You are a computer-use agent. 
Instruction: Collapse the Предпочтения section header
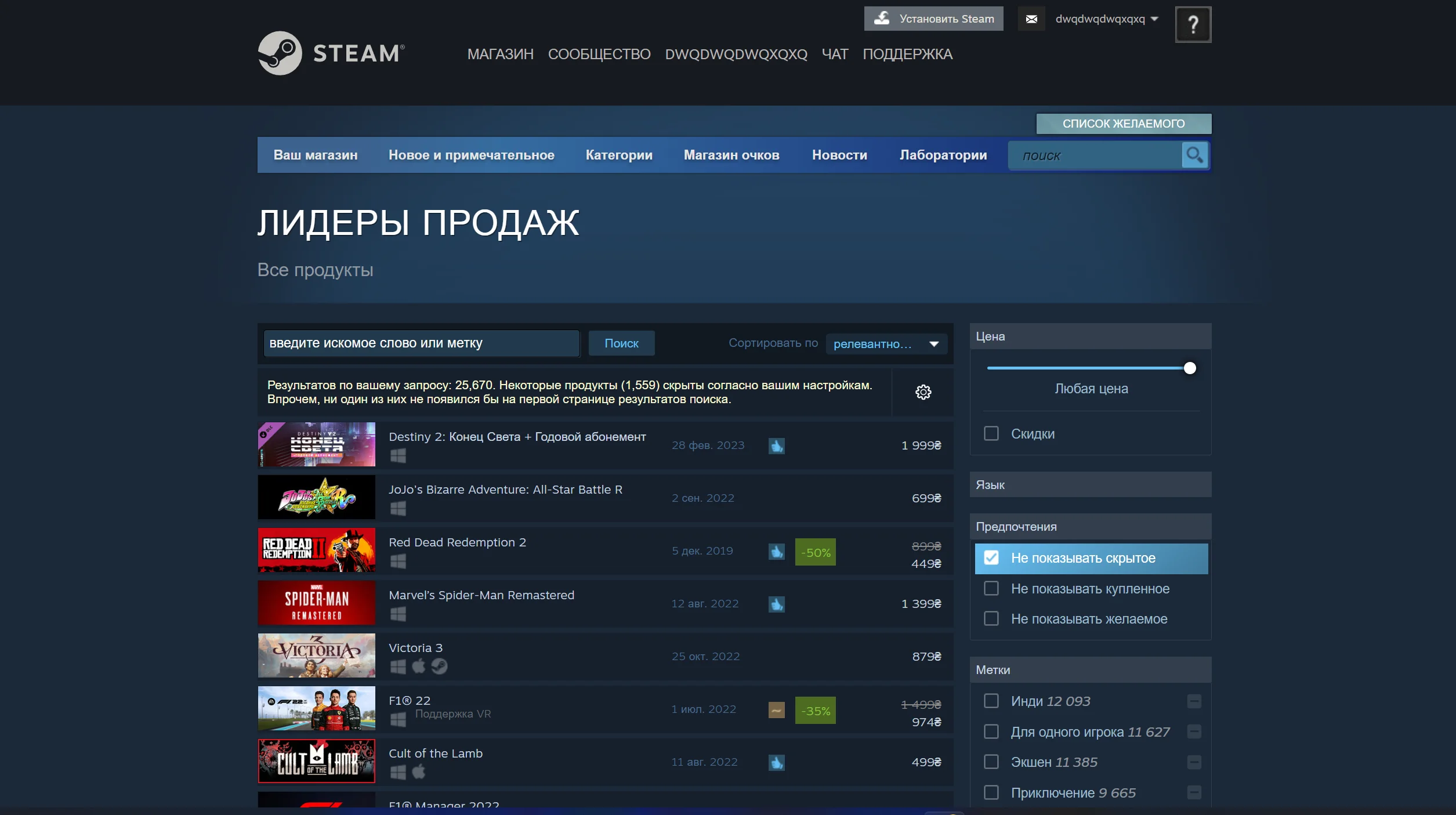tap(1091, 527)
